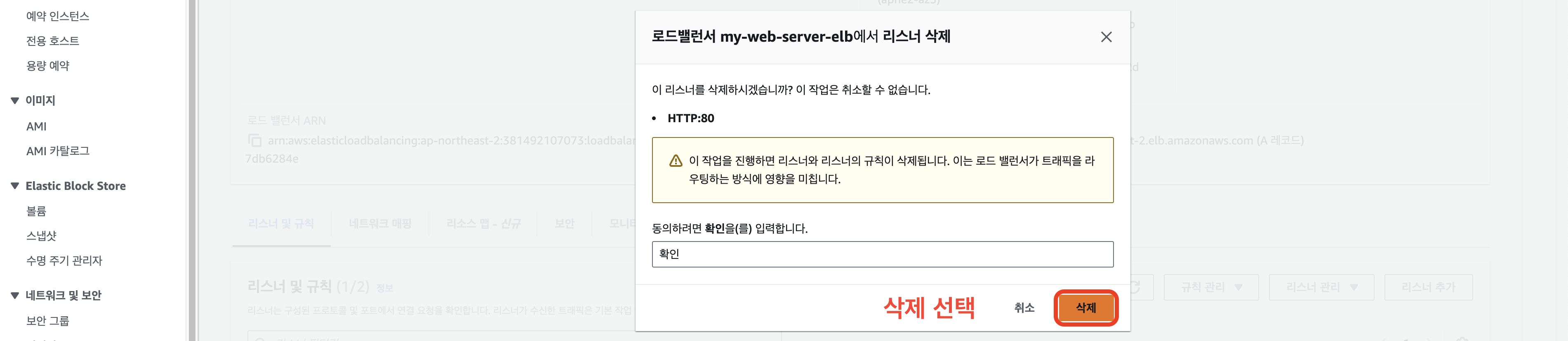The height and width of the screenshot is (341, 1568).
Task: Open AMI in sidebar
Action: pos(37,126)
